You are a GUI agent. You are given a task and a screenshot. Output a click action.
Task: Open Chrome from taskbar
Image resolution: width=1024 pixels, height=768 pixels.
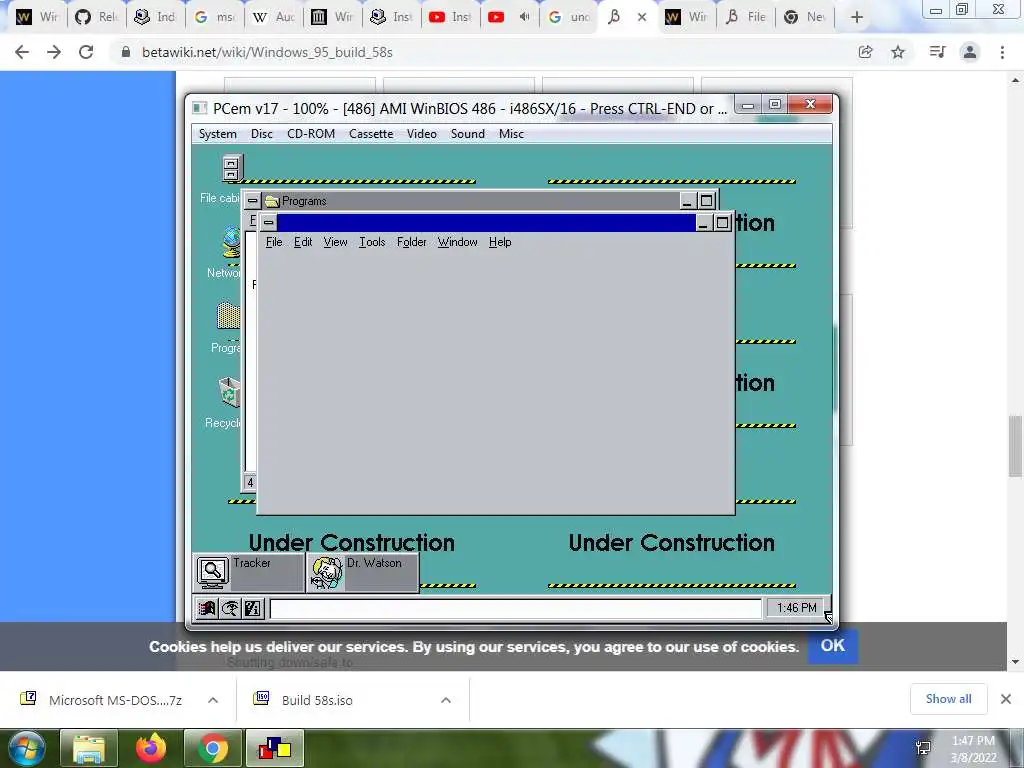click(212, 748)
